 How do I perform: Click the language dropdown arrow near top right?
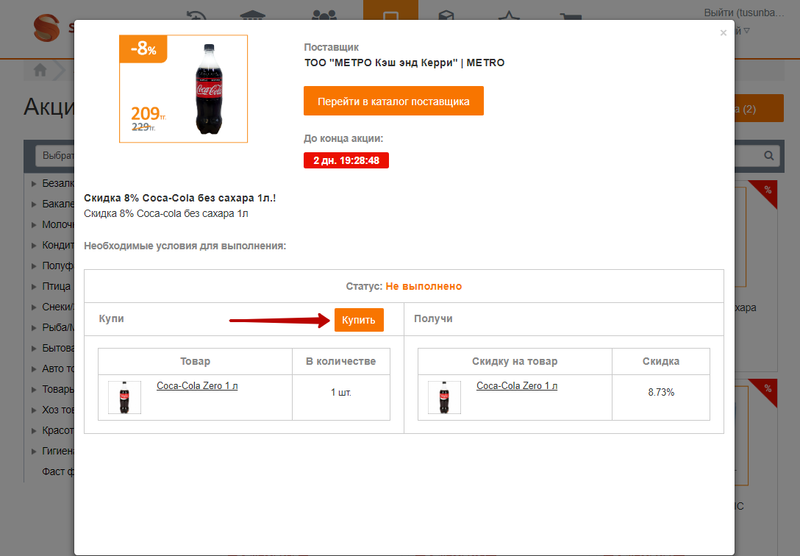(747, 31)
